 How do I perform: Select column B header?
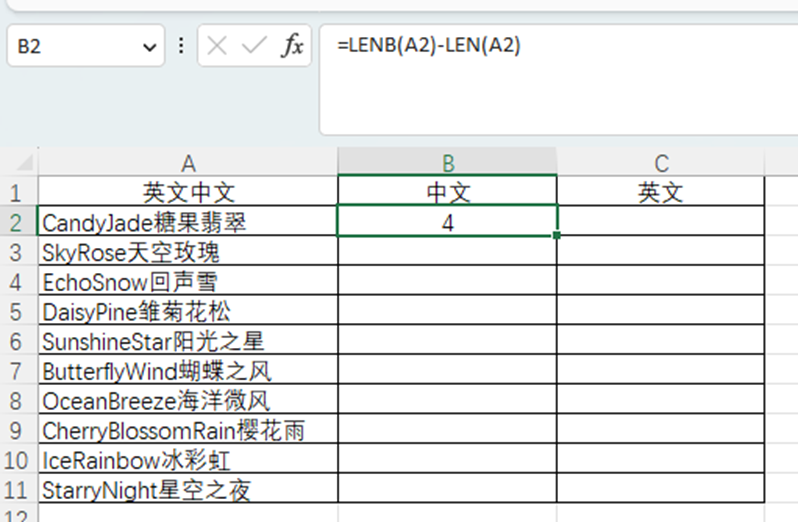pyautogui.click(x=447, y=163)
